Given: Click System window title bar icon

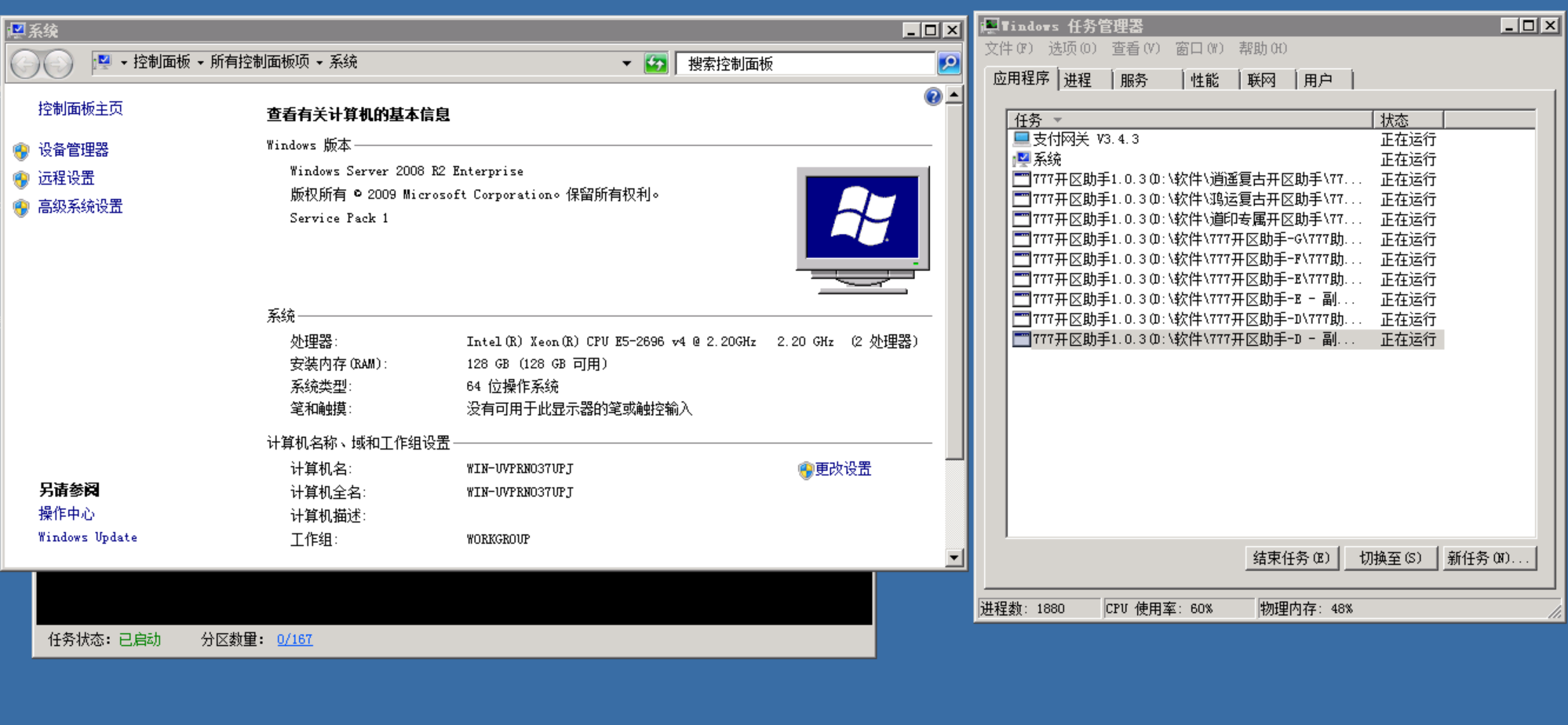Looking at the screenshot, I should (16, 31).
